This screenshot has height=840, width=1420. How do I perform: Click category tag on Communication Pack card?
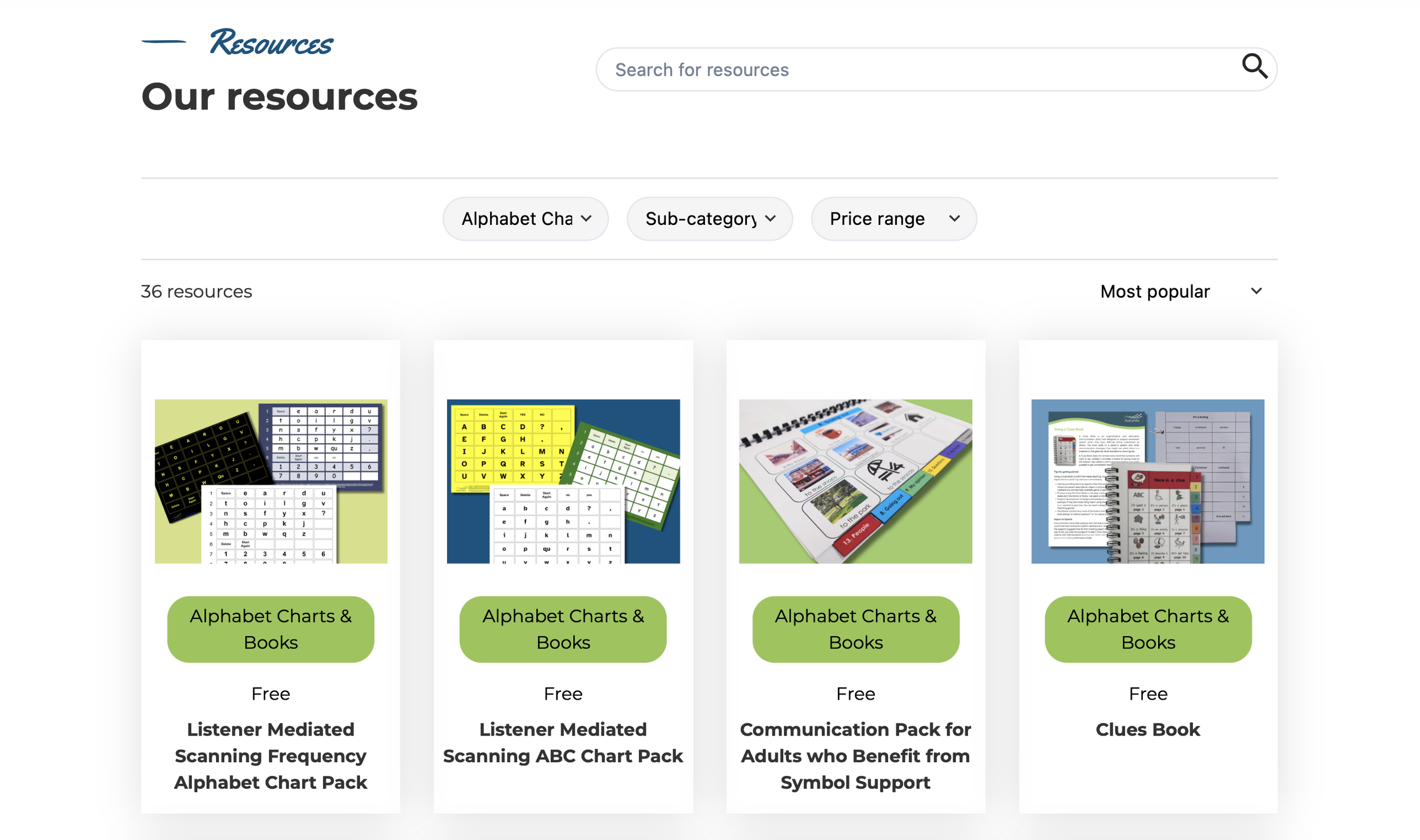point(855,629)
